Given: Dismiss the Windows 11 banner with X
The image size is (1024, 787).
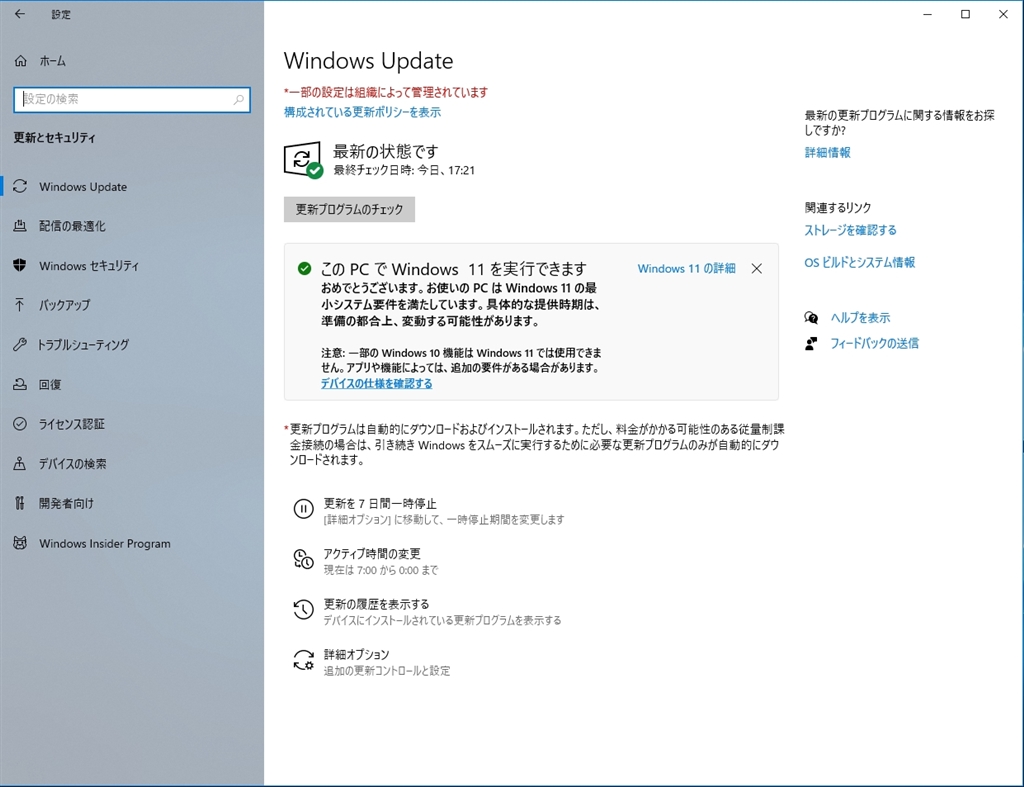Looking at the screenshot, I should (x=756, y=268).
